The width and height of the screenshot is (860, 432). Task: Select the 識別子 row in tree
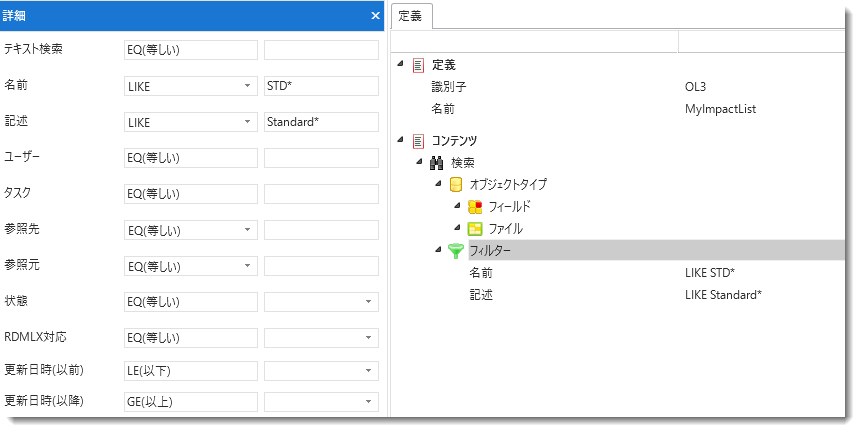tap(448, 87)
